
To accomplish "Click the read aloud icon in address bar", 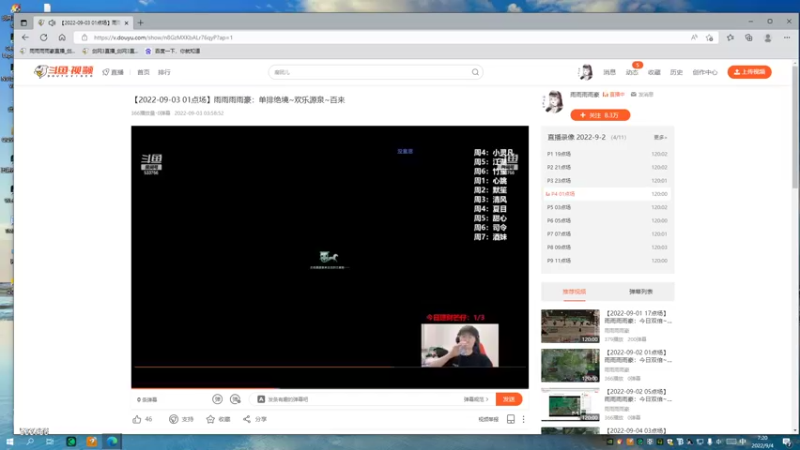I will [x=694, y=37].
